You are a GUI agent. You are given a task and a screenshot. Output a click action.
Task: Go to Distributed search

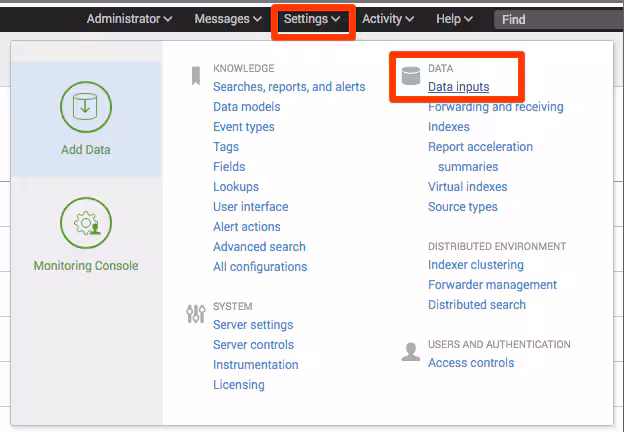(x=477, y=305)
